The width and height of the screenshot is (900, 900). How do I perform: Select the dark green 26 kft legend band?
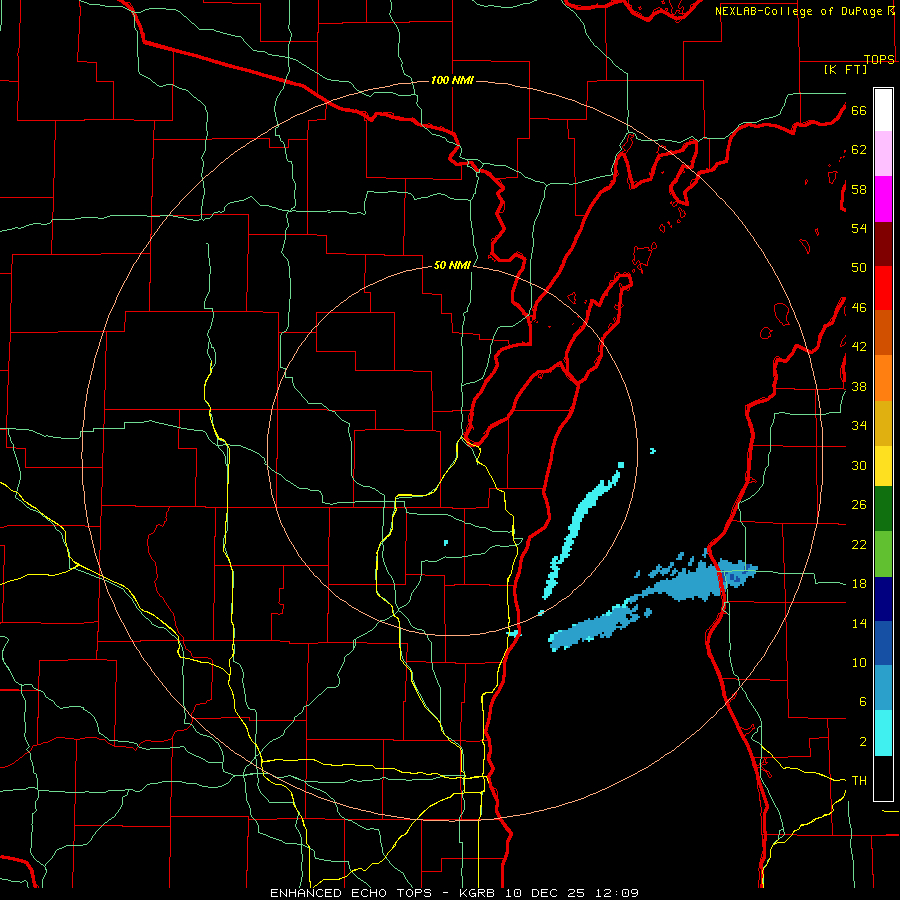(883, 509)
